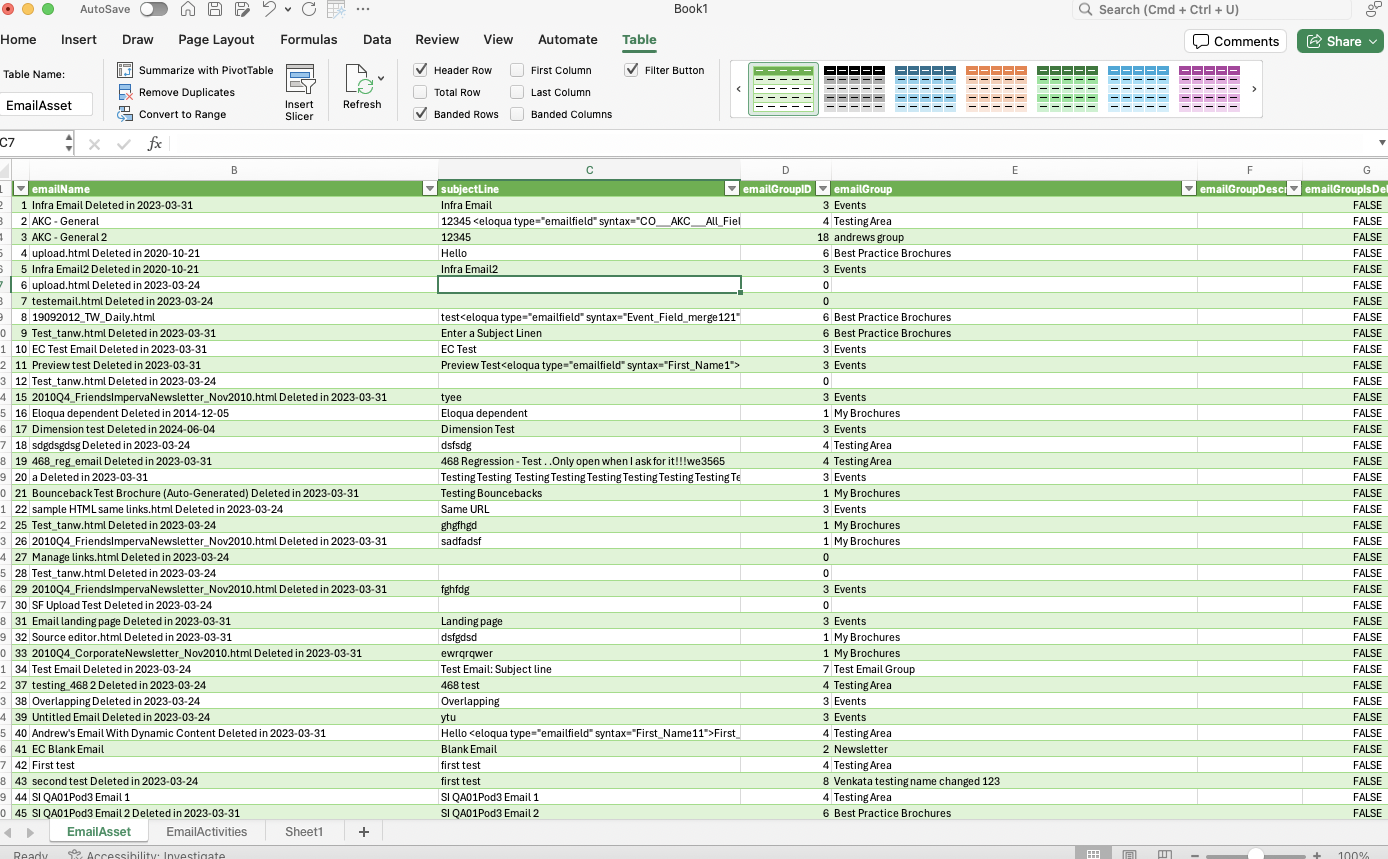Click the Summarize with PivotTable icon
This screenshot has width=1388, height=859.
pyautogui.click(x=125, y=70)
